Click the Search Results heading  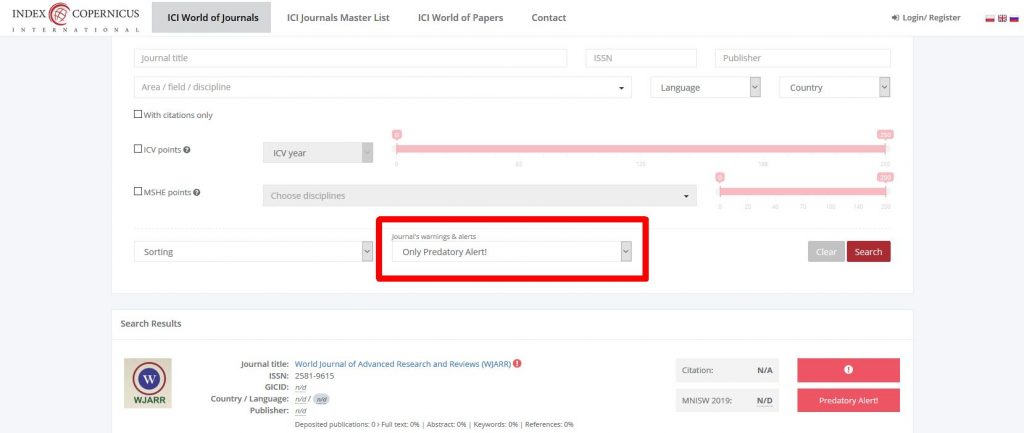[x=151, y=323]
